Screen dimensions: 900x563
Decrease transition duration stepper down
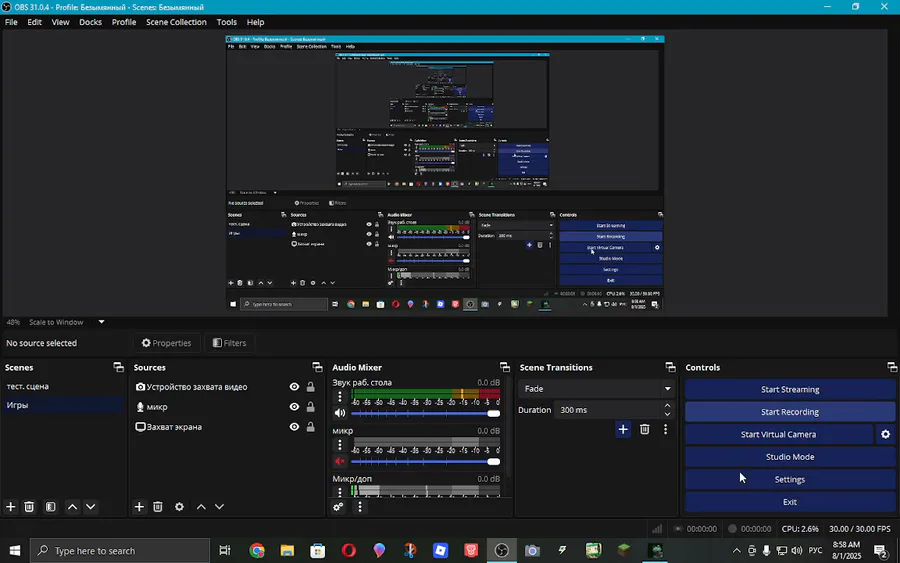pos(667,414)
